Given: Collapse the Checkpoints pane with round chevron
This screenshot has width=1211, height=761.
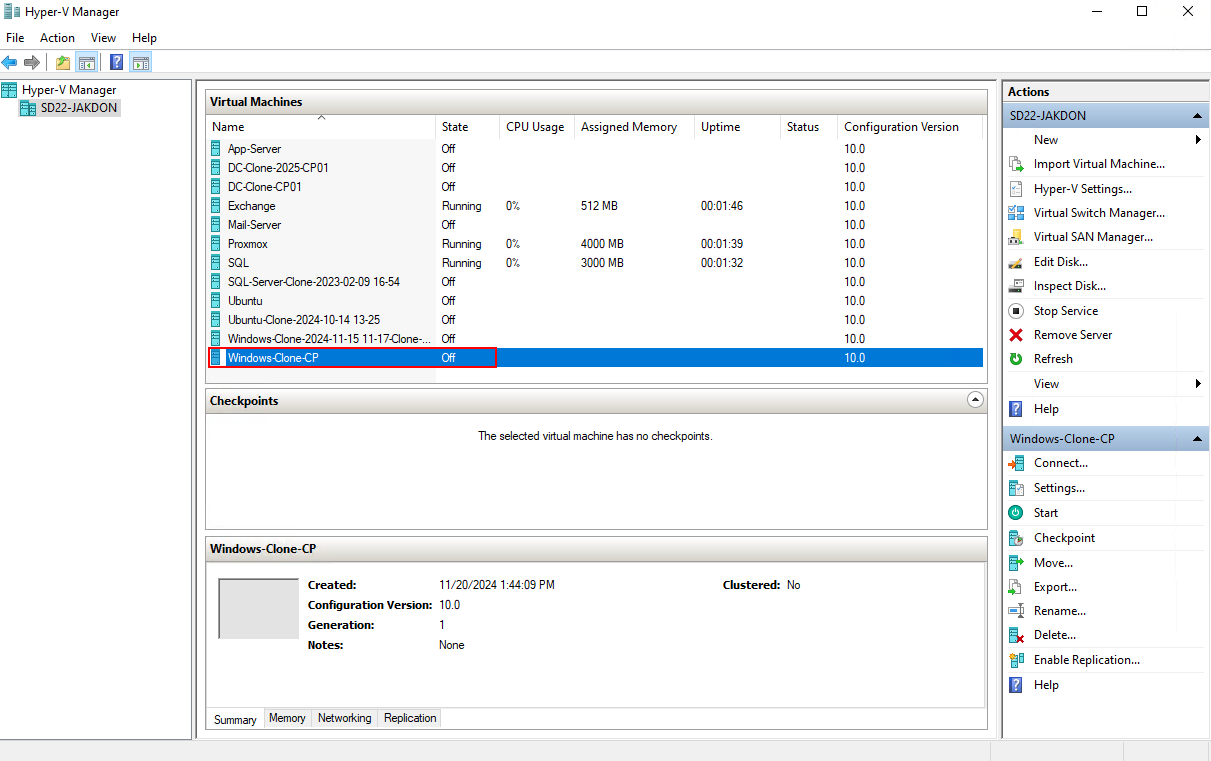Looking at the screenshot, I should 976,400.
